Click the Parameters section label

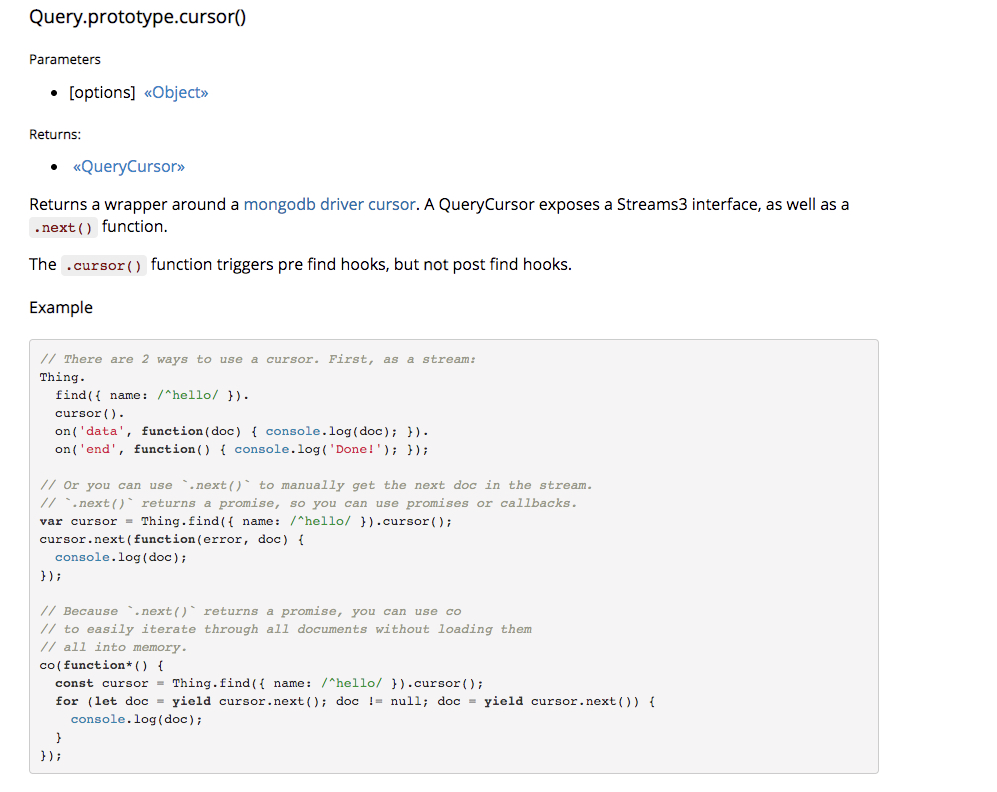click(x=64, y=59)
